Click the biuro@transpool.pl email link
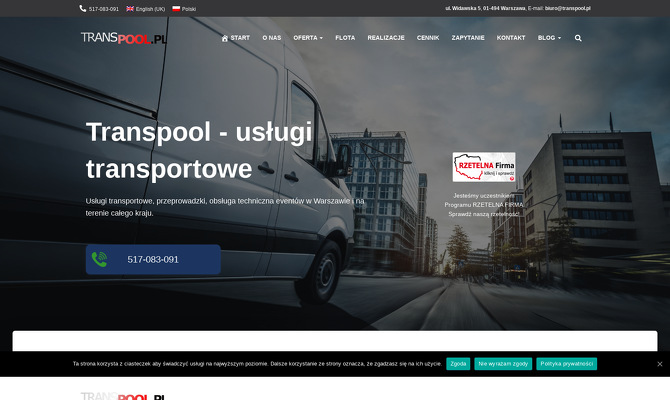 [x=567, y=8]
